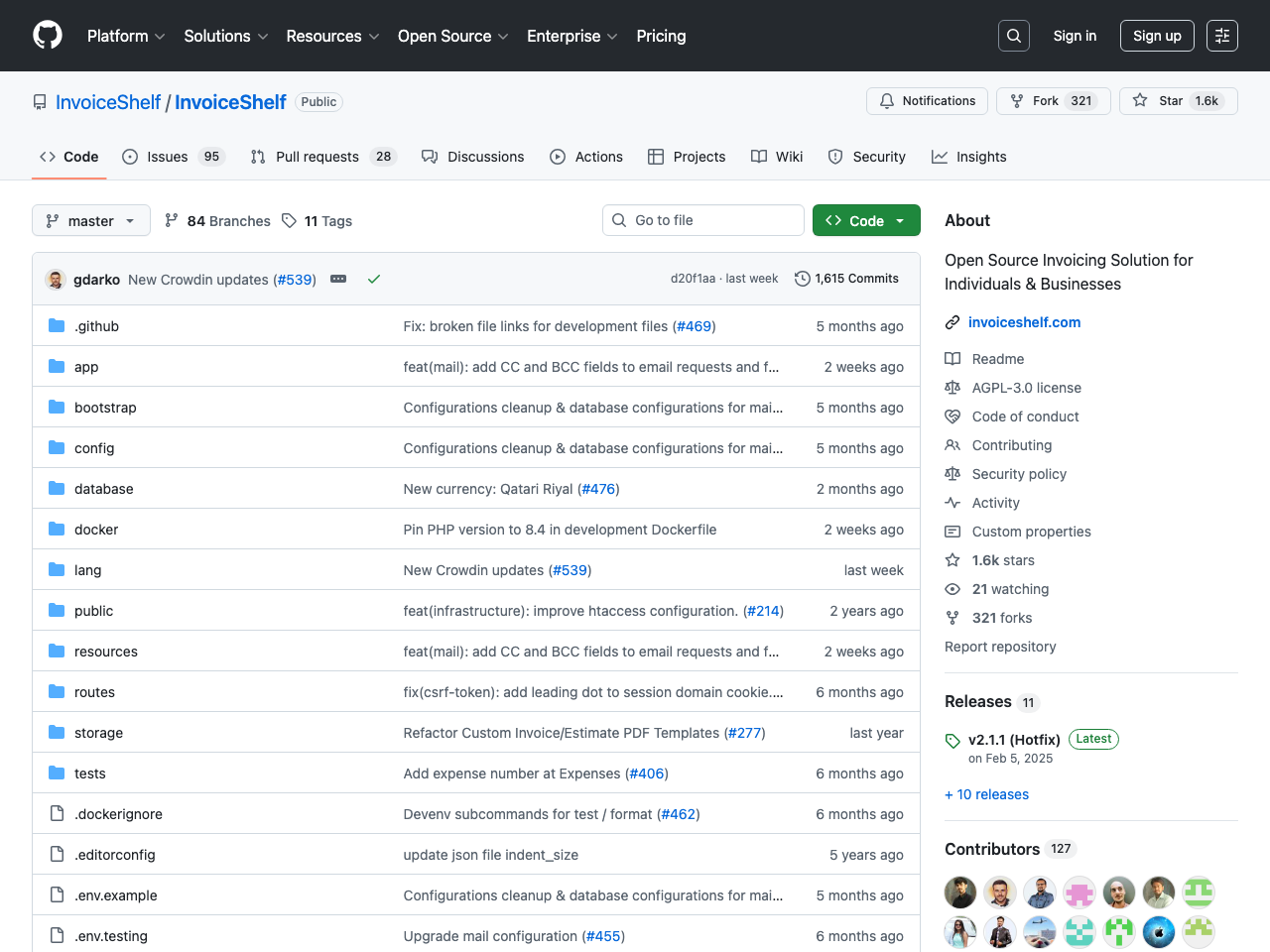Viewport: 1270px width, 952px height.
Task: Click the command palette icon beside Sign up
Action: (1221, 35)
